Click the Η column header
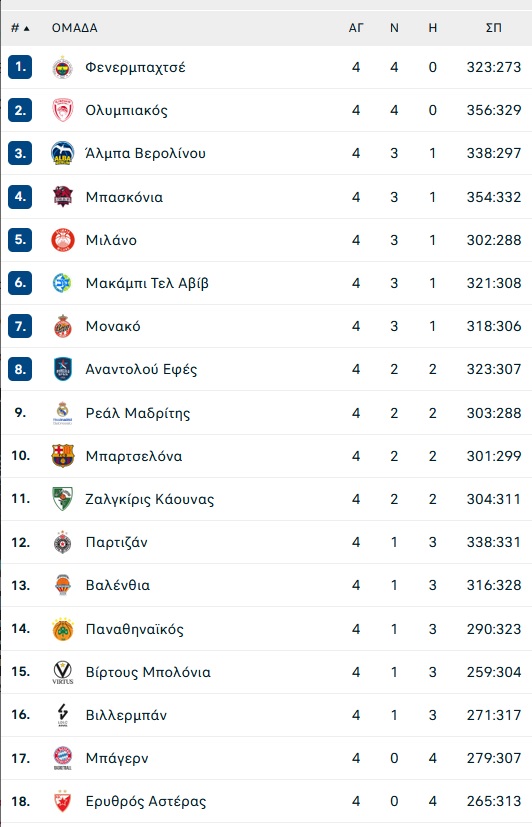This screenshot has width=532, height=827. point(432,28)
